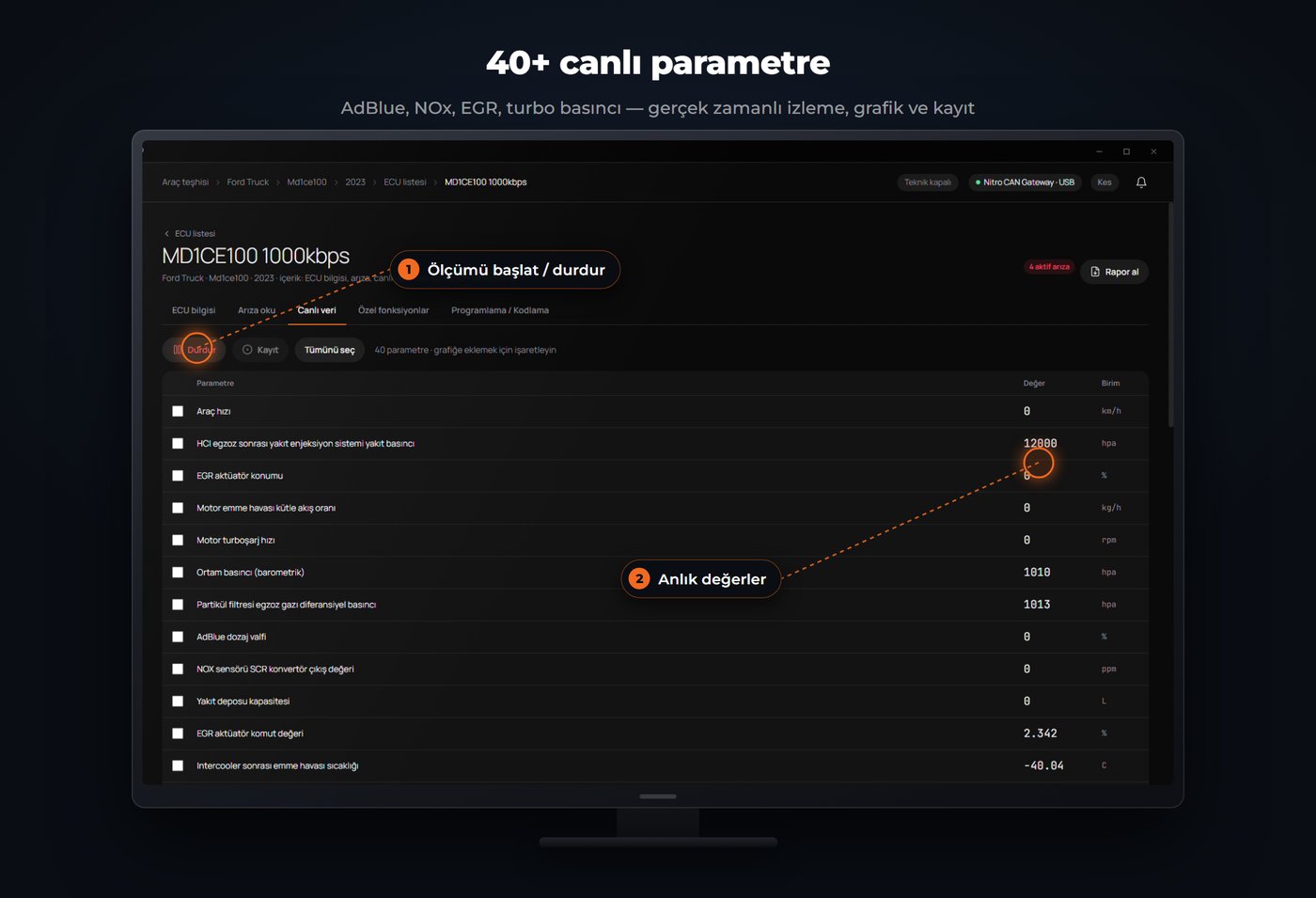Stop measurement with the "Durdur" button
Viewport: 1316px width, 898px height.
coord(194,350)
